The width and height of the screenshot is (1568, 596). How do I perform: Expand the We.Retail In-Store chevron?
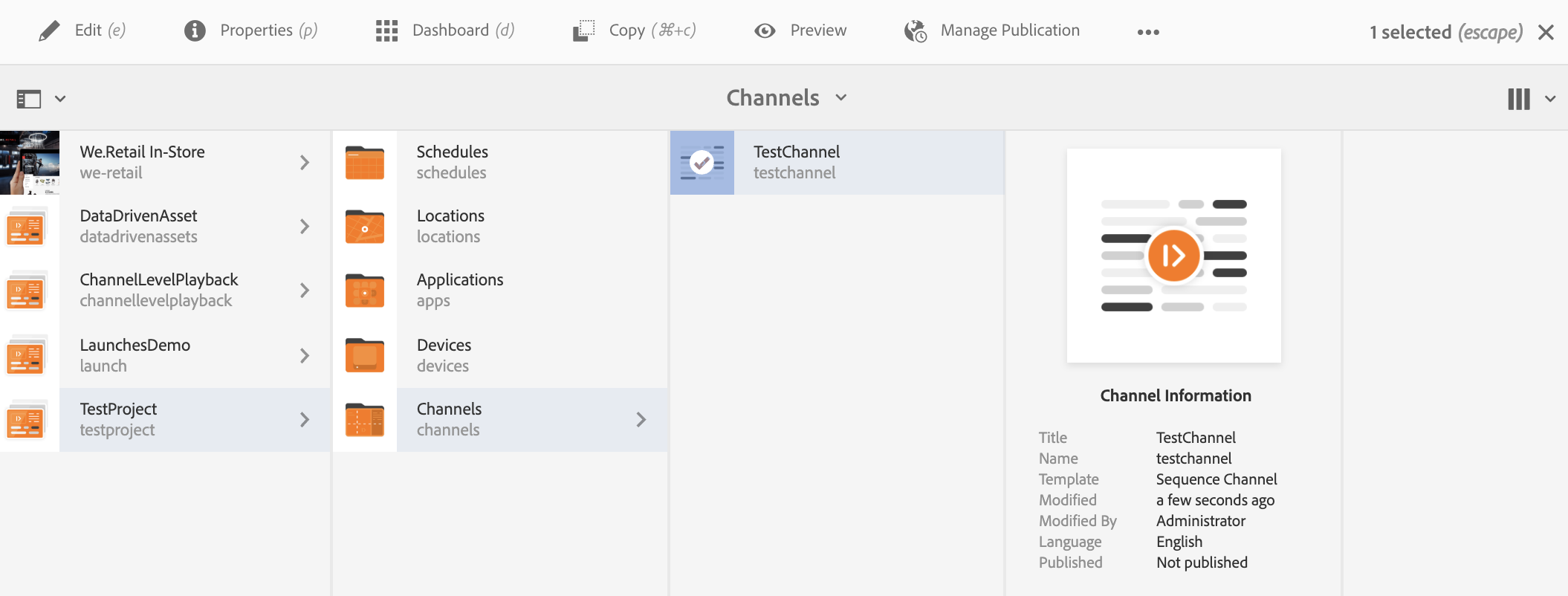[x=305, y=163]
